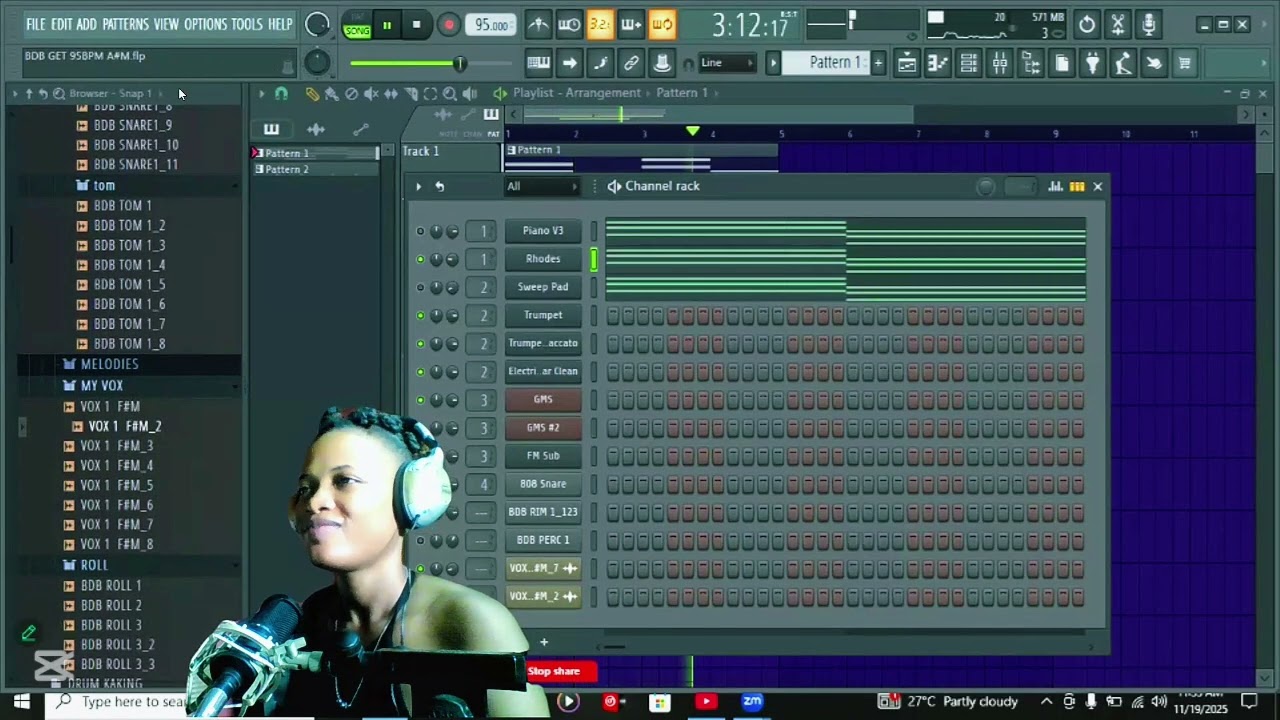Select the playlist Draw pencil tool
1280x720 pixels.
click(x=312, y=93)
